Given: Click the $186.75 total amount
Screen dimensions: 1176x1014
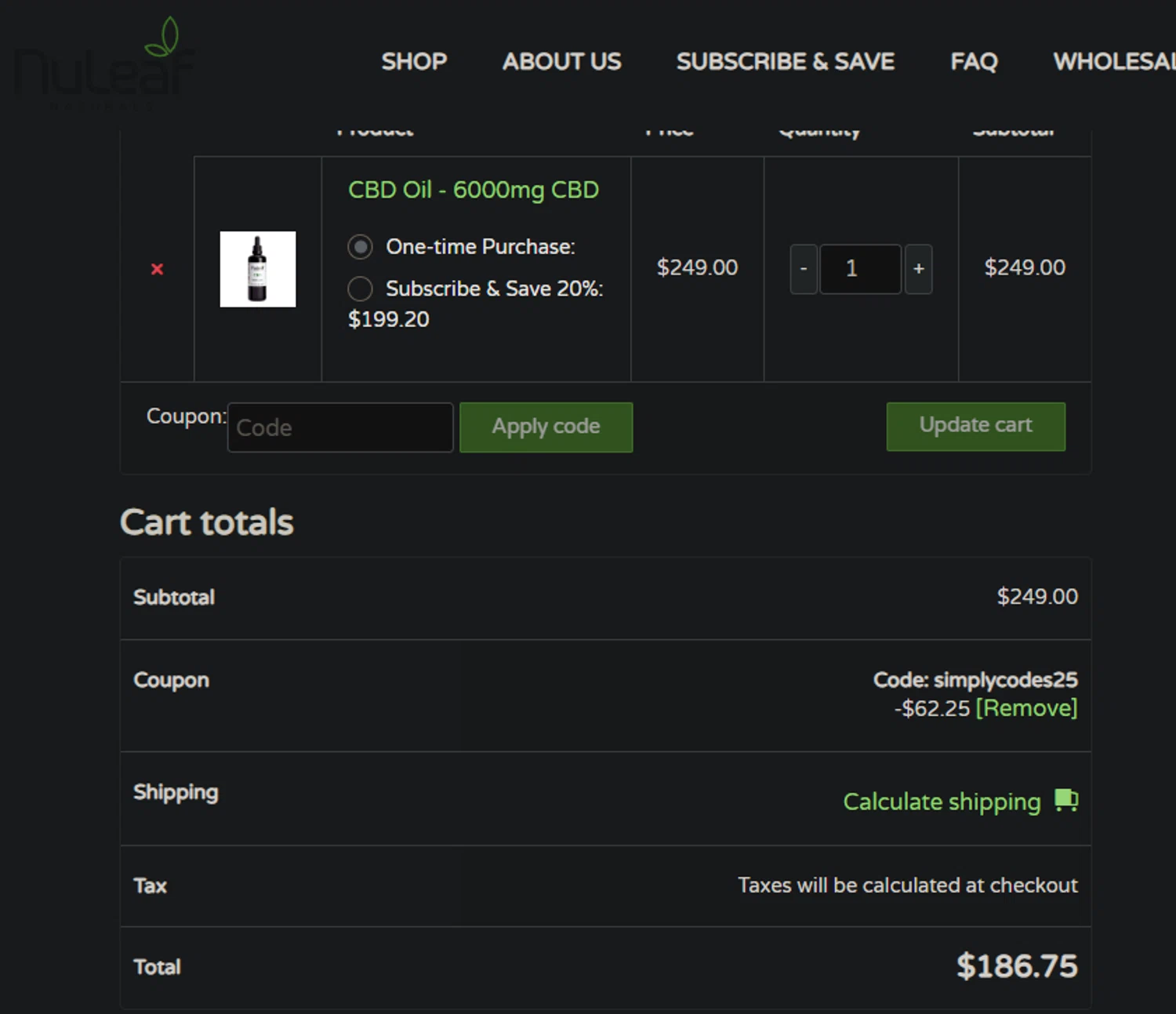Looking at the screenshot, I should click(x=1017, y=966).
